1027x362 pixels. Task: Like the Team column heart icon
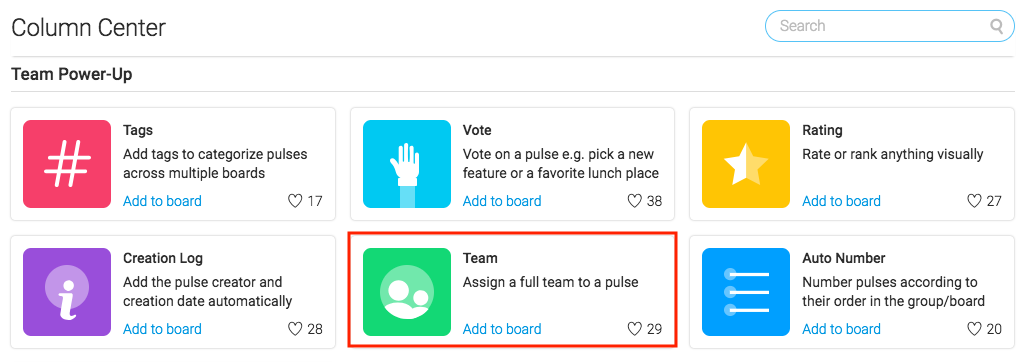point(635,329)
